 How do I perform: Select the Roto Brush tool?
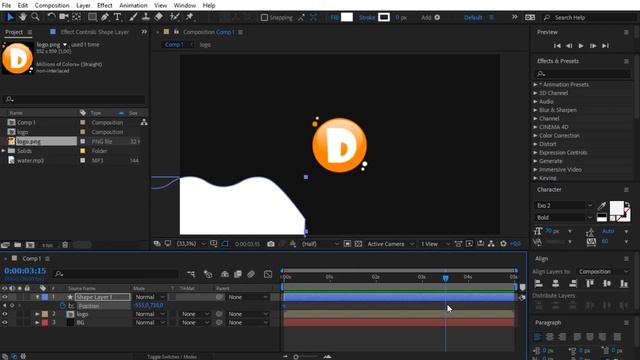[x=175, y=17]
